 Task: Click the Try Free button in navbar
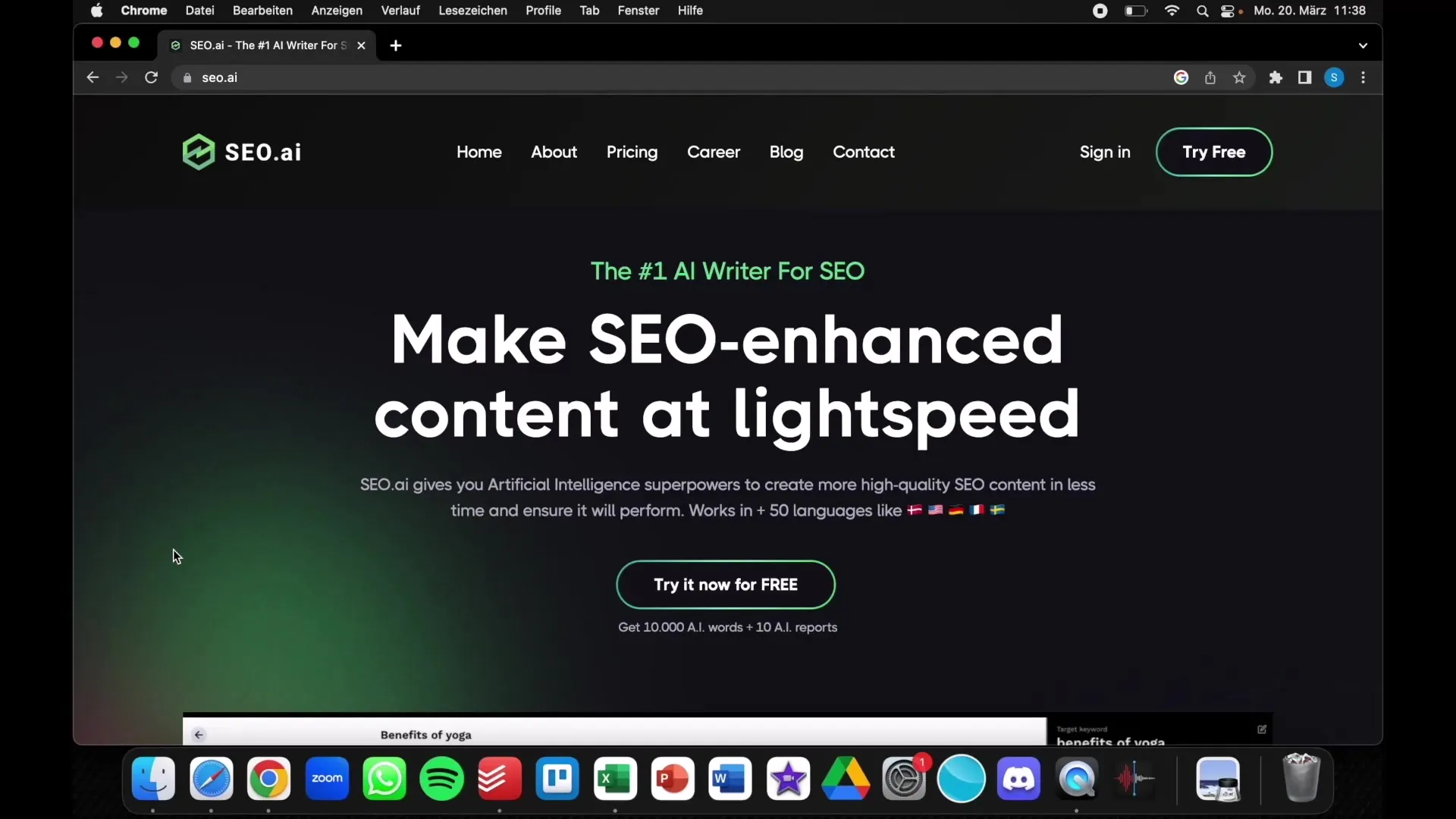(x=1214, y=152)
